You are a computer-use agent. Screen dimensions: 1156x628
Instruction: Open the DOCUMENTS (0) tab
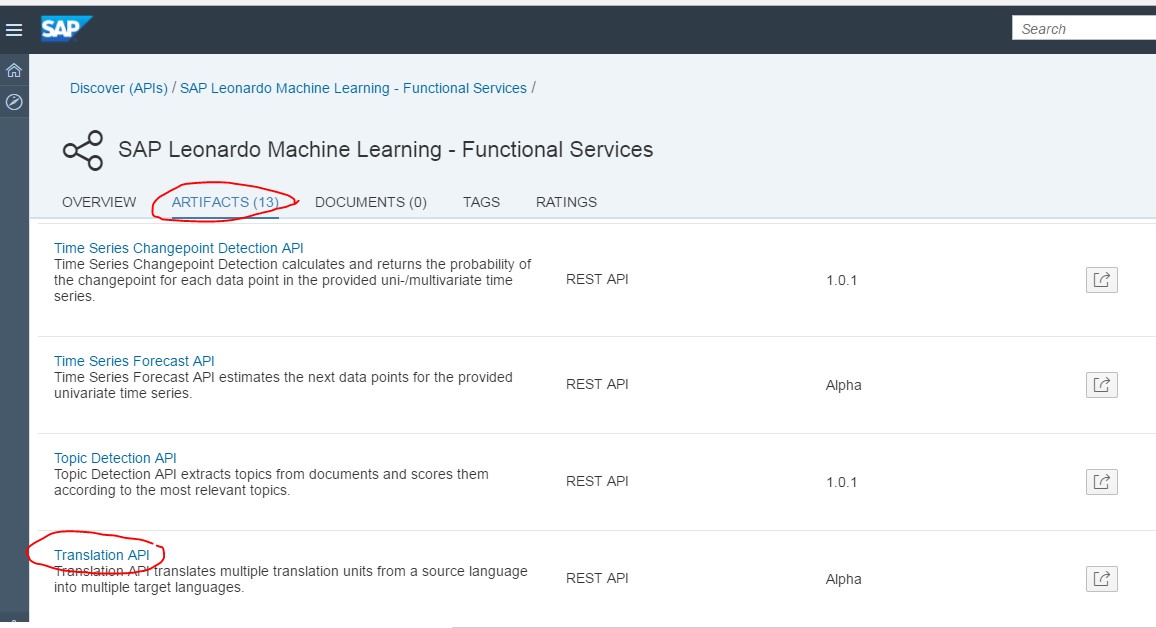tap(371, 202)
